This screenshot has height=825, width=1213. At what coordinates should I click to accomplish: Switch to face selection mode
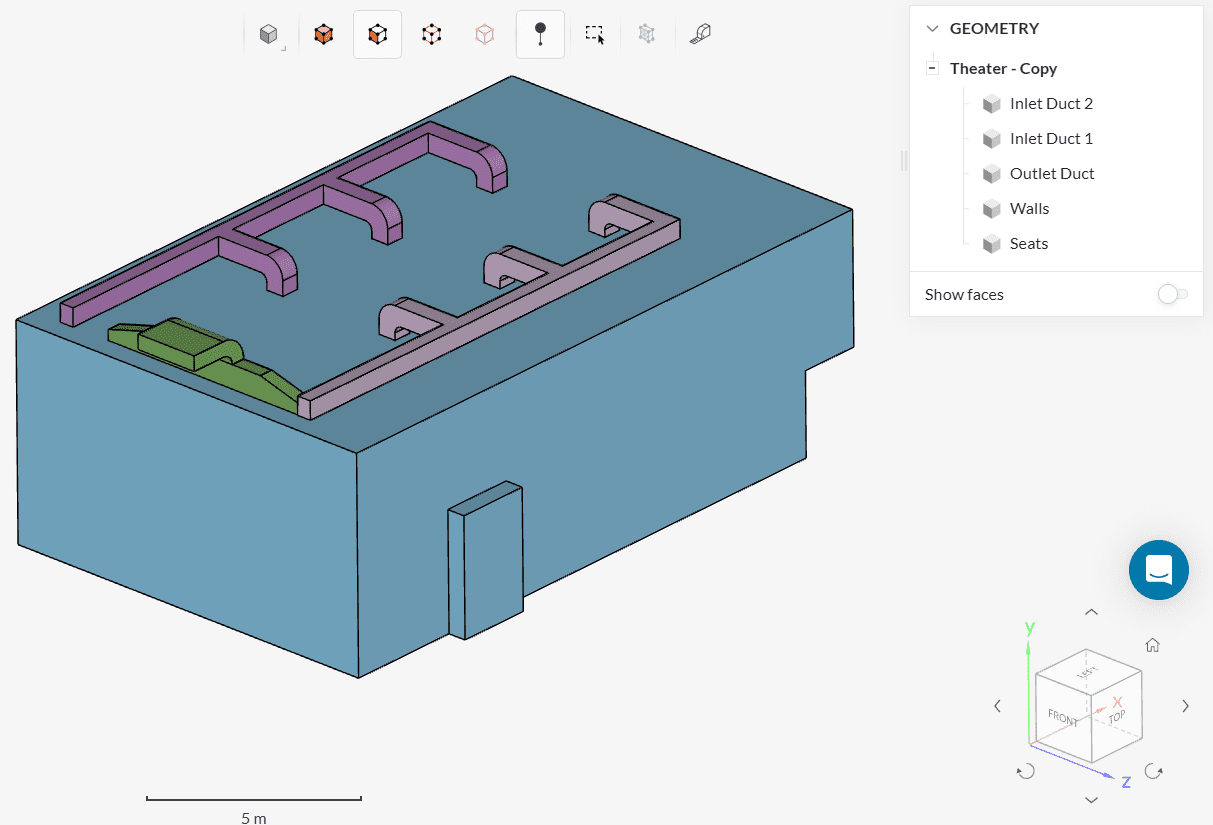pos(377,35)
